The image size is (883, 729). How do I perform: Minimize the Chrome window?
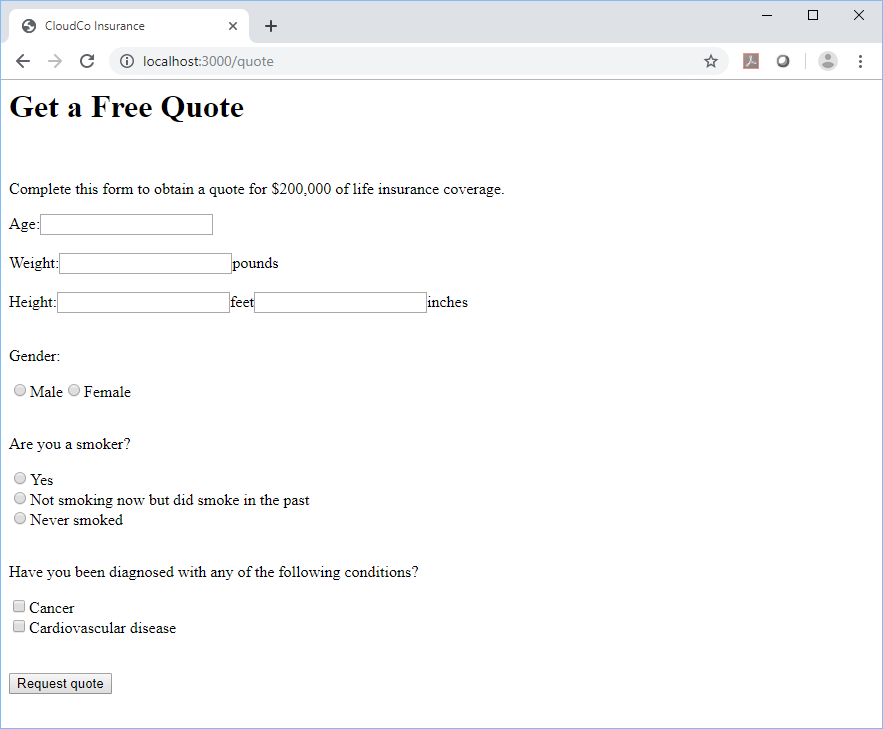click(766, 15)
